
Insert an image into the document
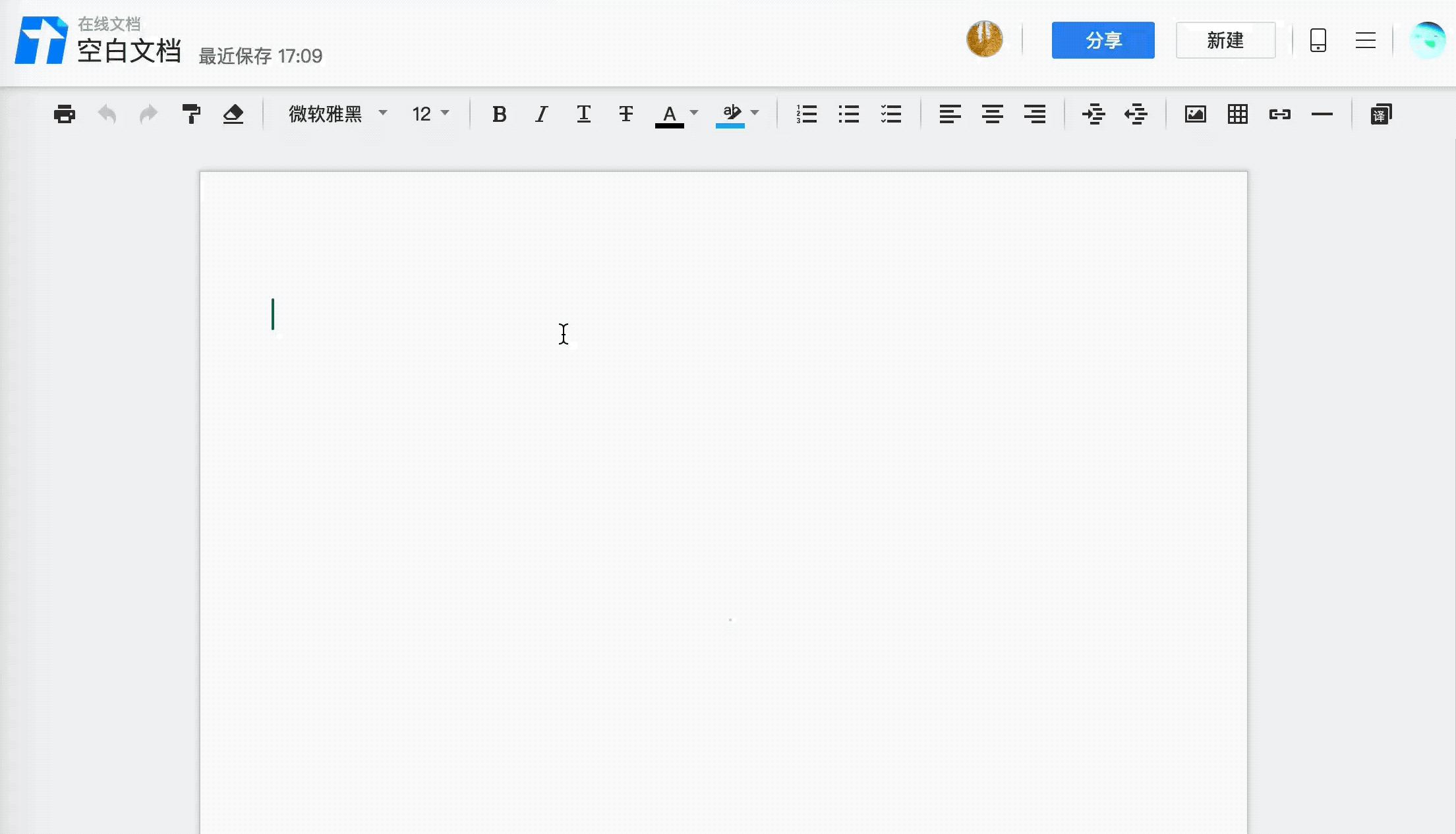(1195, 115)
